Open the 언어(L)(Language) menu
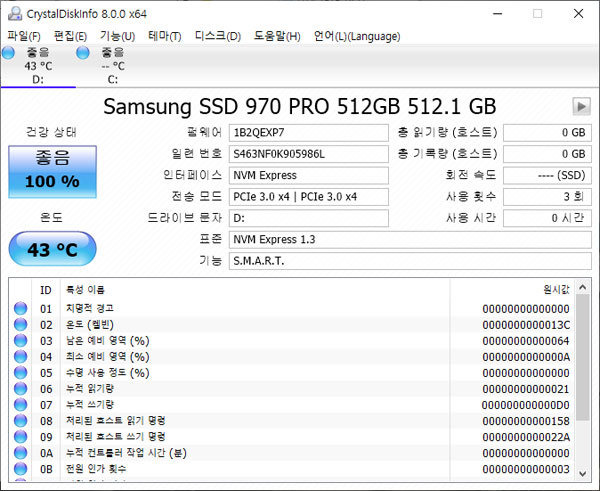The image size is (600, 491). (x=357, y=36)
